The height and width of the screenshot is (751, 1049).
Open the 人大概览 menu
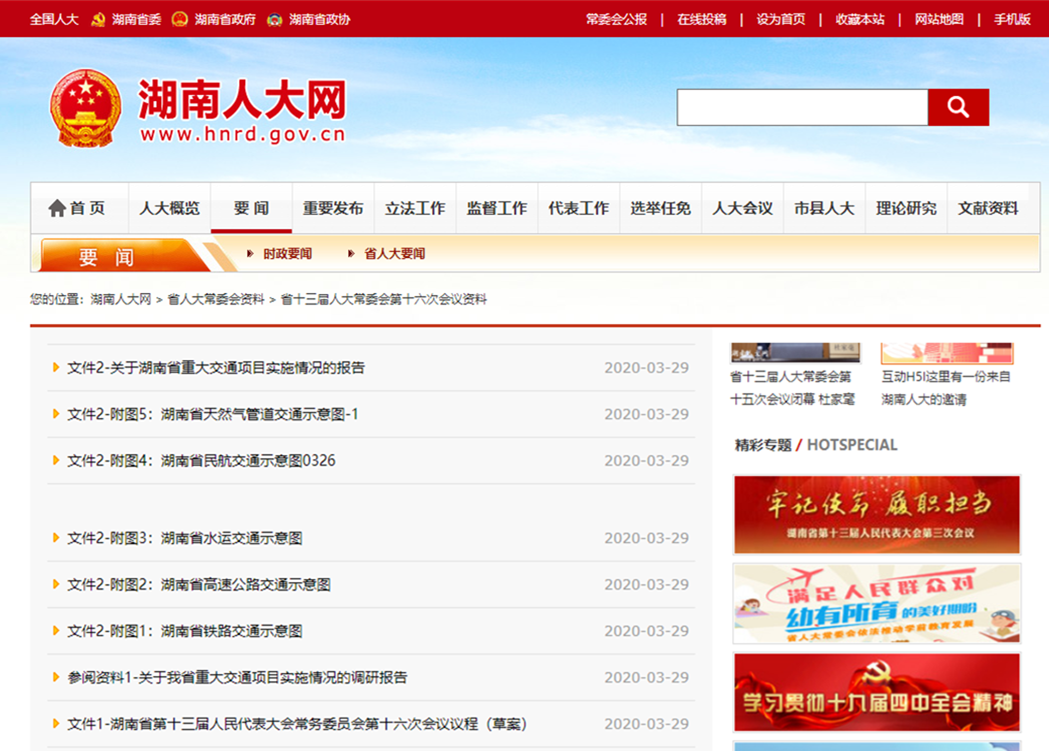[169, 209]
